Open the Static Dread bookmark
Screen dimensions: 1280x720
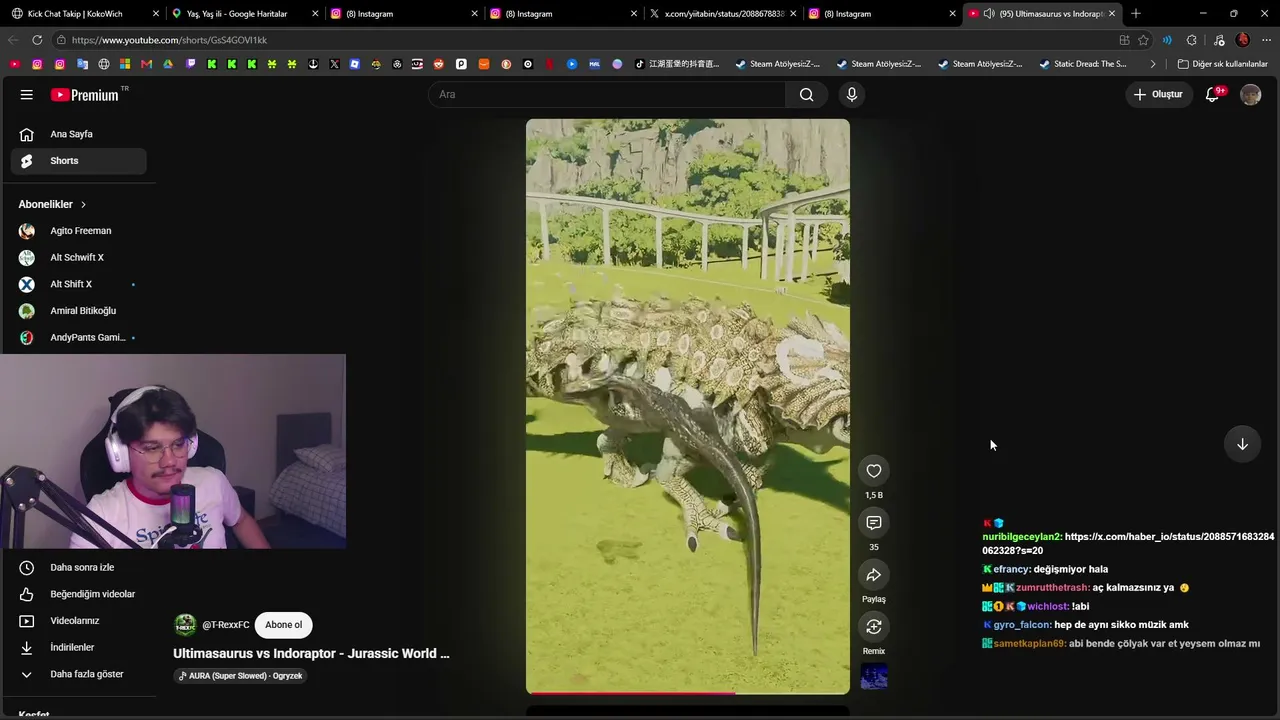click(1083, 64)
